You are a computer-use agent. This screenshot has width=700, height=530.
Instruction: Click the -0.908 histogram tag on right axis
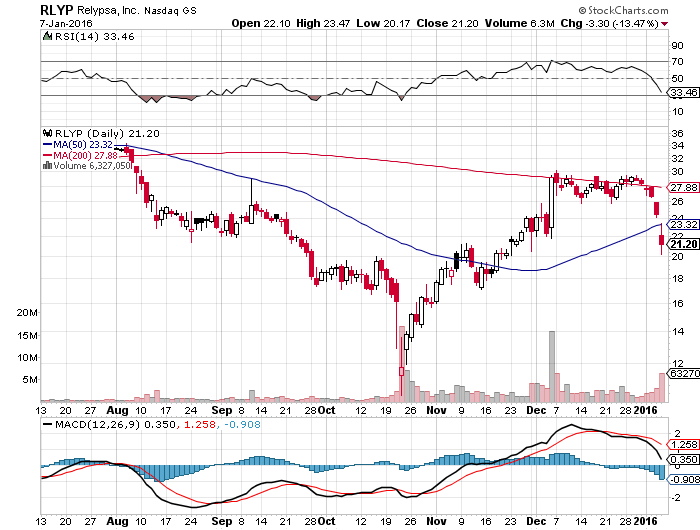pyautogui.click(x=683, y=480)
